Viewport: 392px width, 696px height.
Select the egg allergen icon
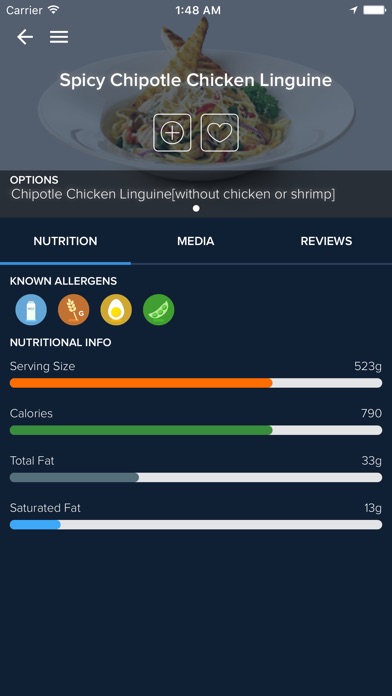pyautogui.click(x=116, y=310)
